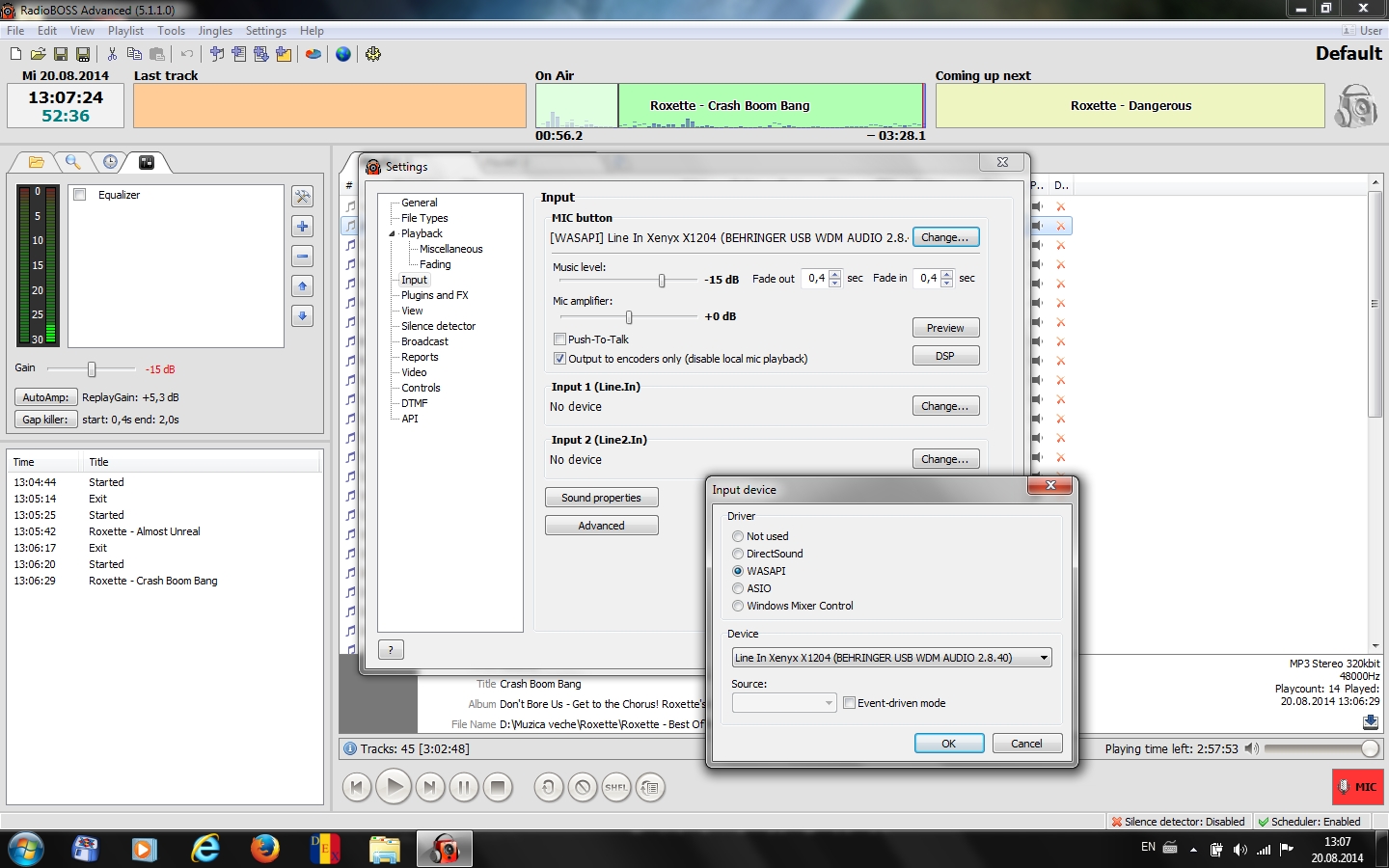Enable the Push-To-Talk checkbox
This screenshot has width=1389, height=868.
559,339
